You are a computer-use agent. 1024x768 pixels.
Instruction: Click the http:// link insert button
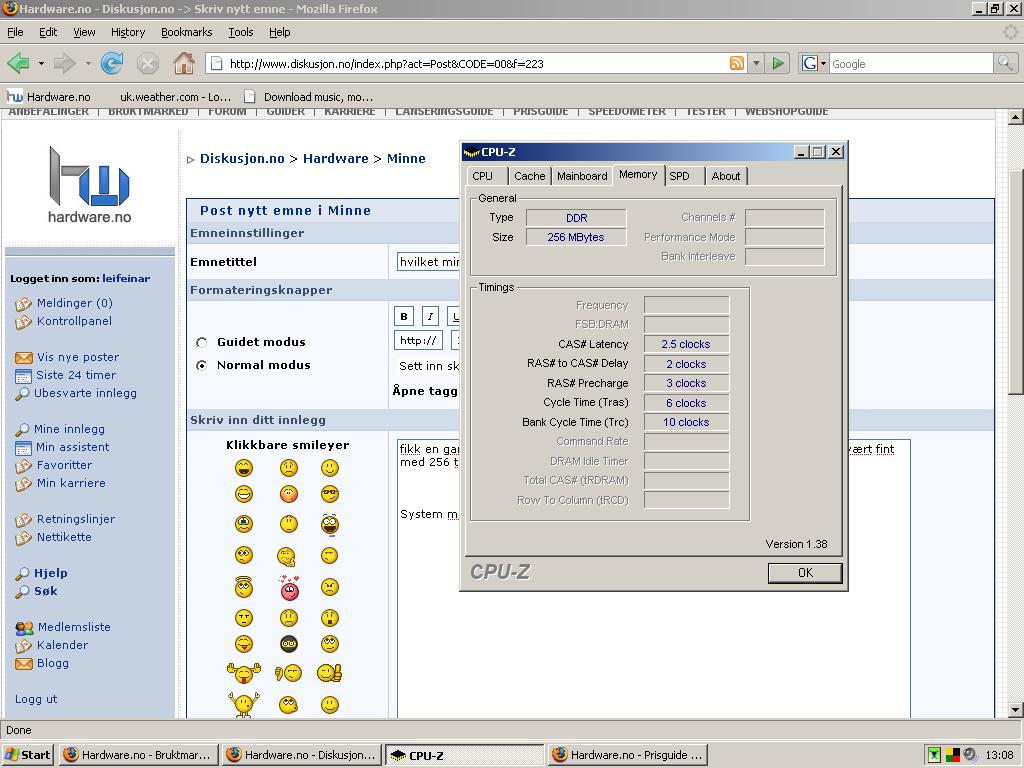418,340
